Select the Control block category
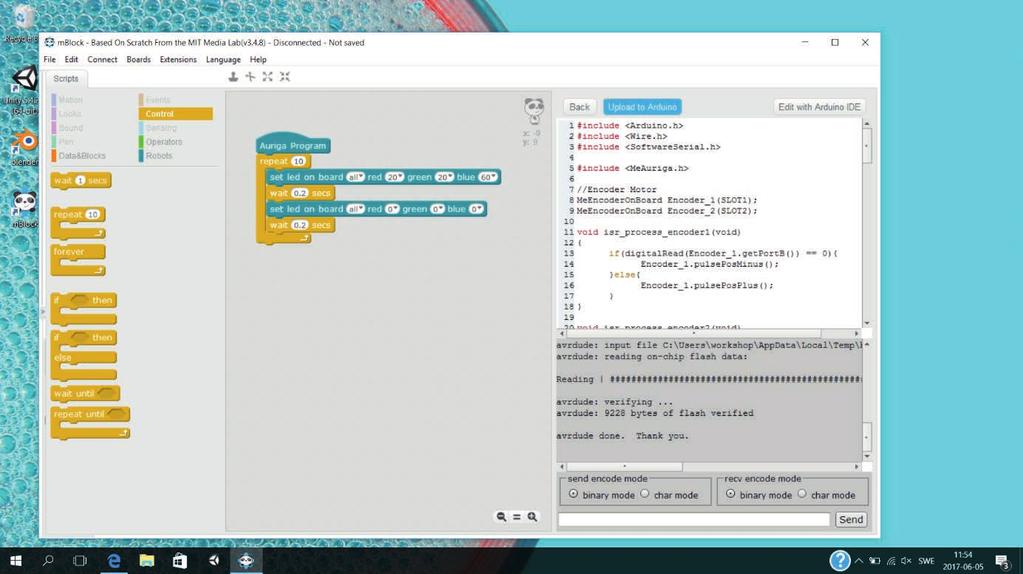Viewport: 1023px width, 574px height. click(x=176, y=113)
